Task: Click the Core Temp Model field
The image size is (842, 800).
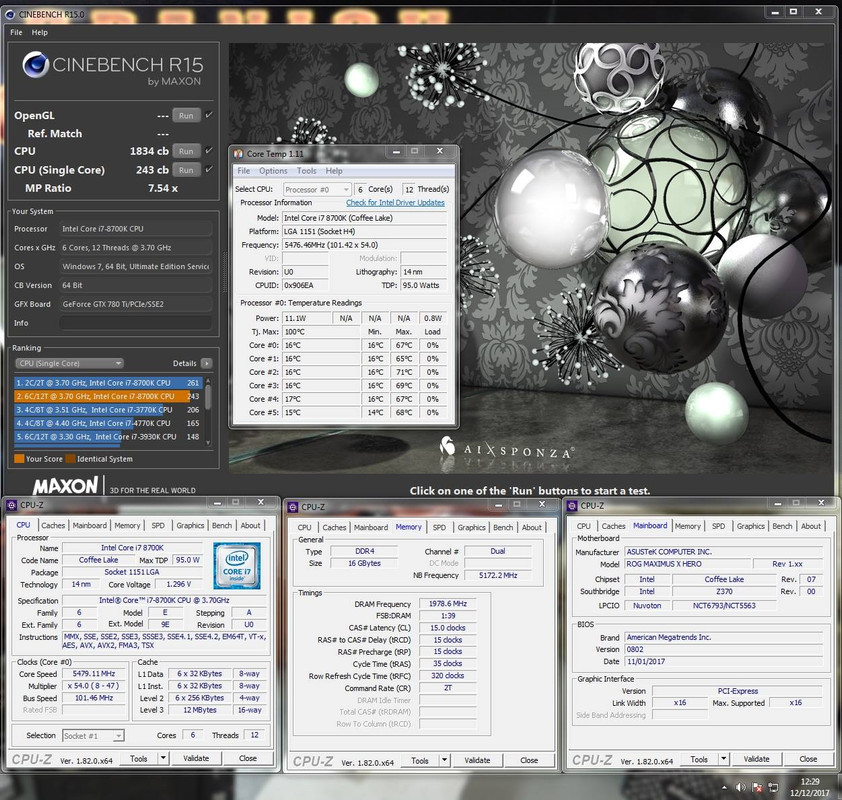Action: (x=365, y=218)
